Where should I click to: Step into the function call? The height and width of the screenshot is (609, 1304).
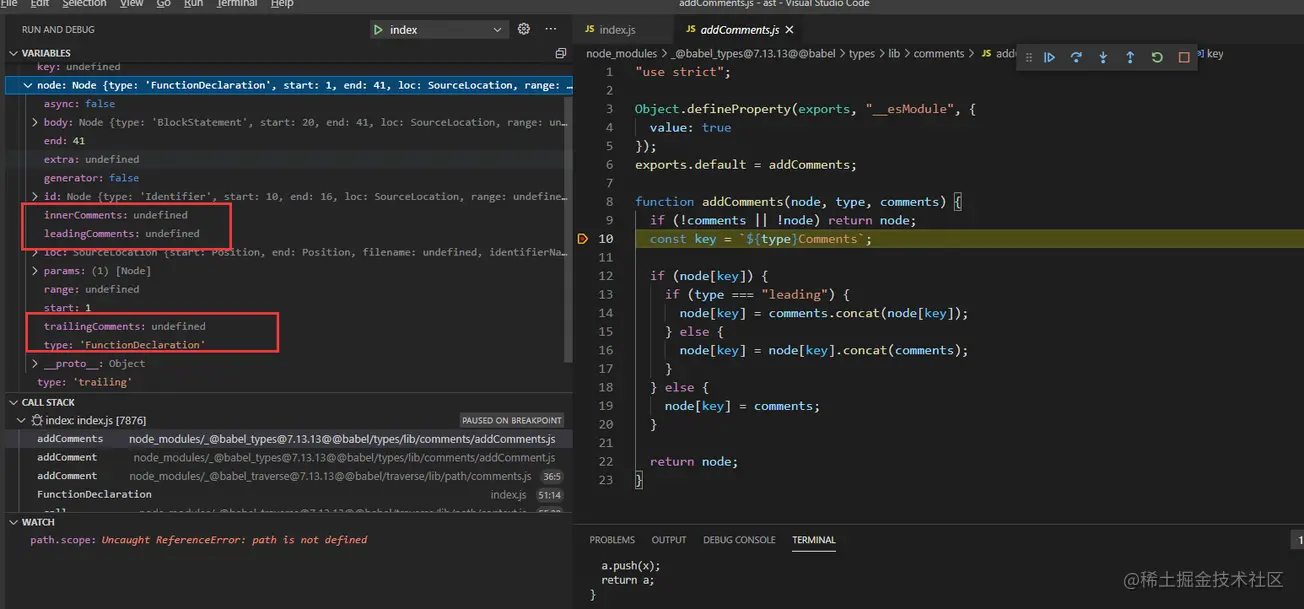(1103, 58)
